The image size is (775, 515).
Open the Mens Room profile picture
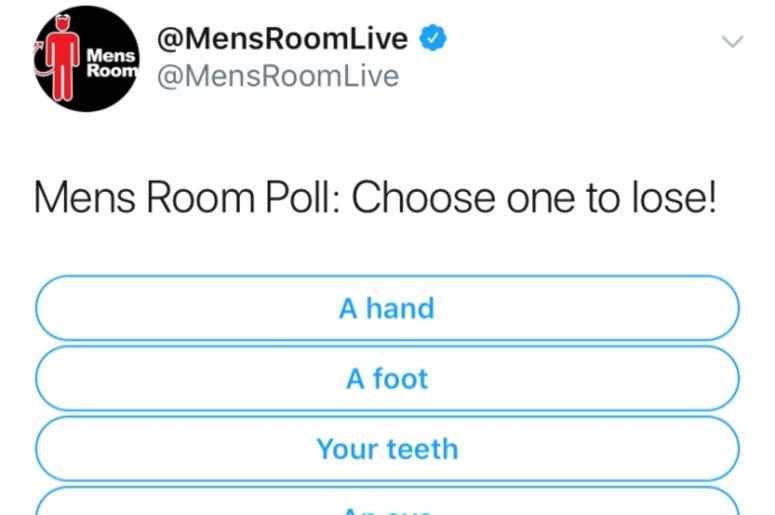pos(87,59)
